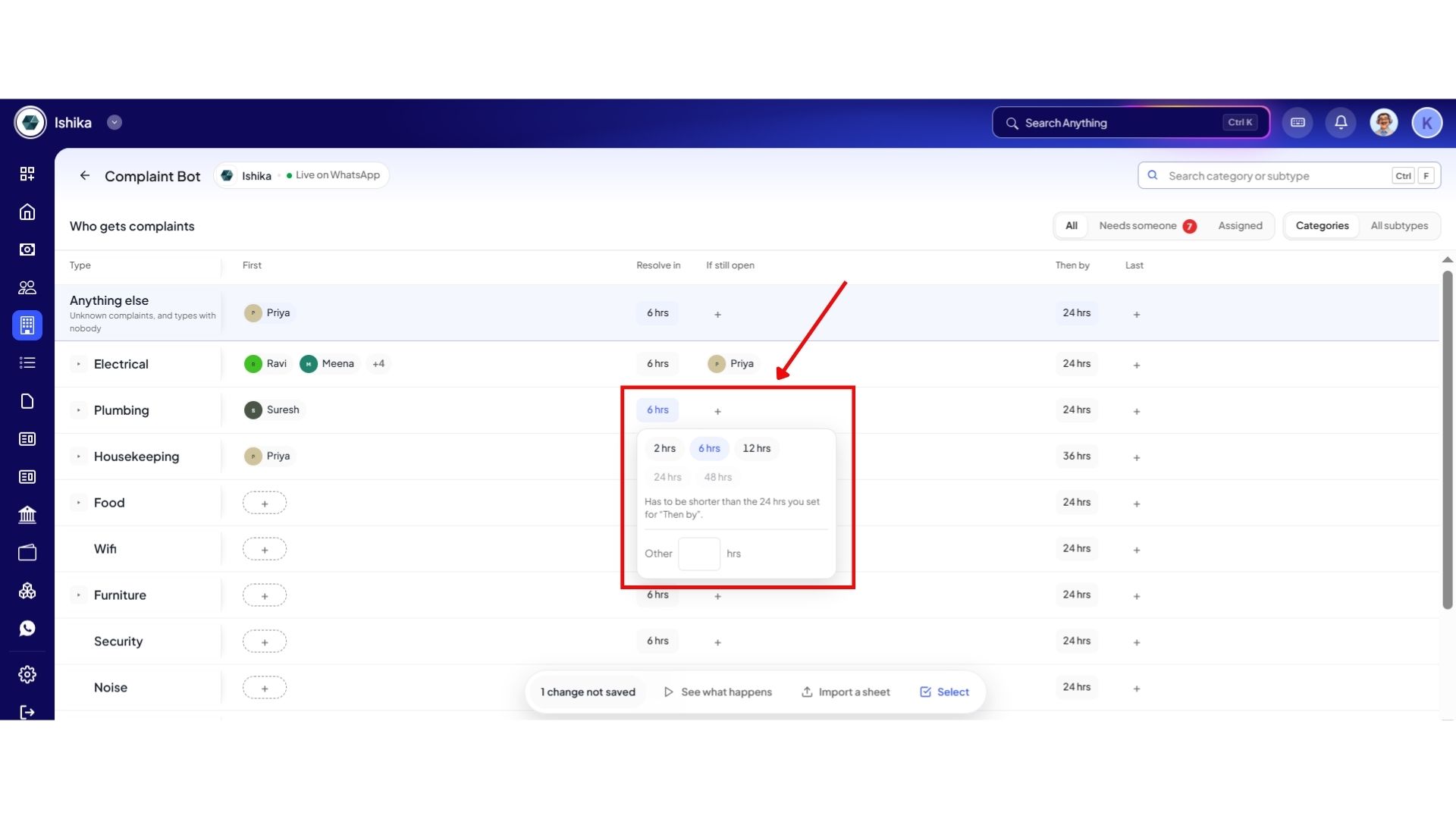The height and width of the screenshot is (819, 1456).
Task: Click Import a sheet button
Action: coord(846,692)
